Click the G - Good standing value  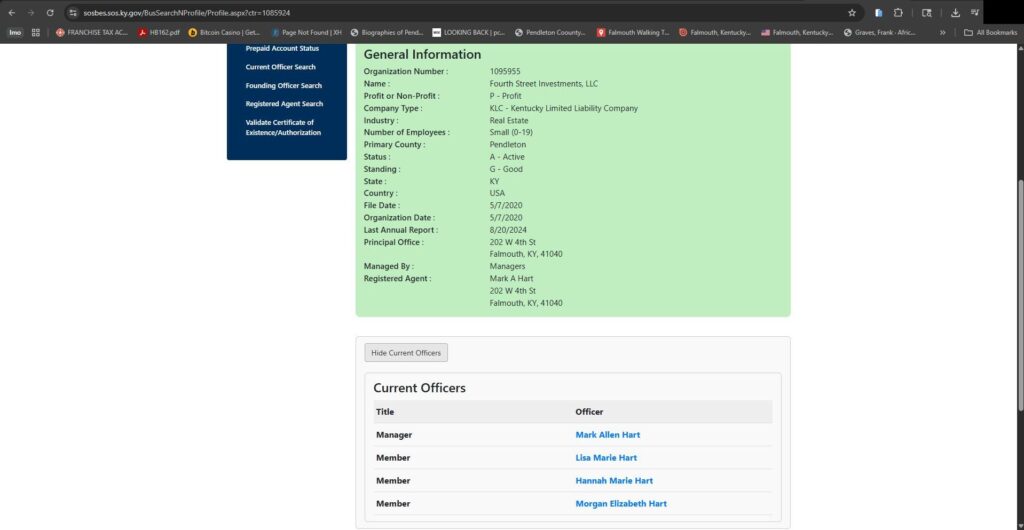[x=506, y=169]
